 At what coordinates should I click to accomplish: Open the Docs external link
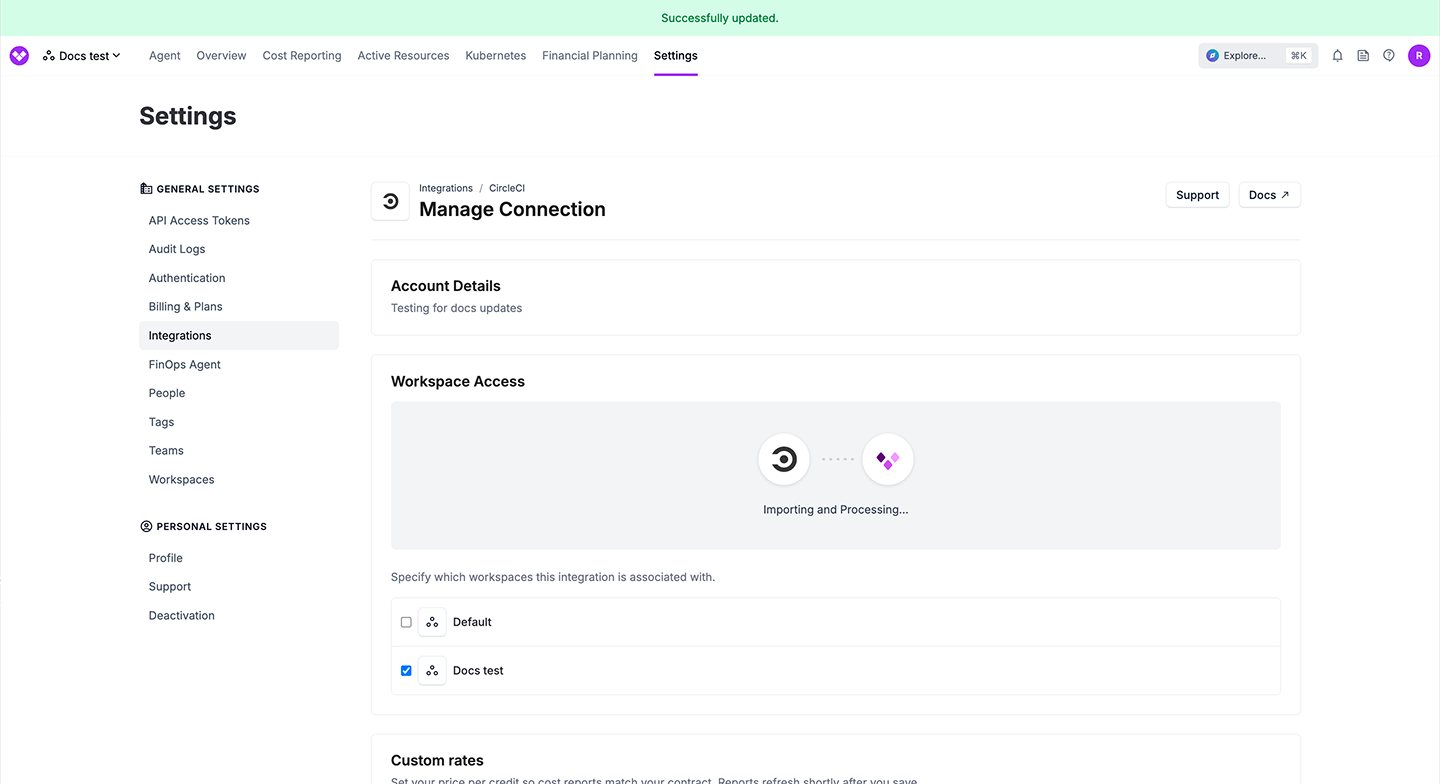1268,194
